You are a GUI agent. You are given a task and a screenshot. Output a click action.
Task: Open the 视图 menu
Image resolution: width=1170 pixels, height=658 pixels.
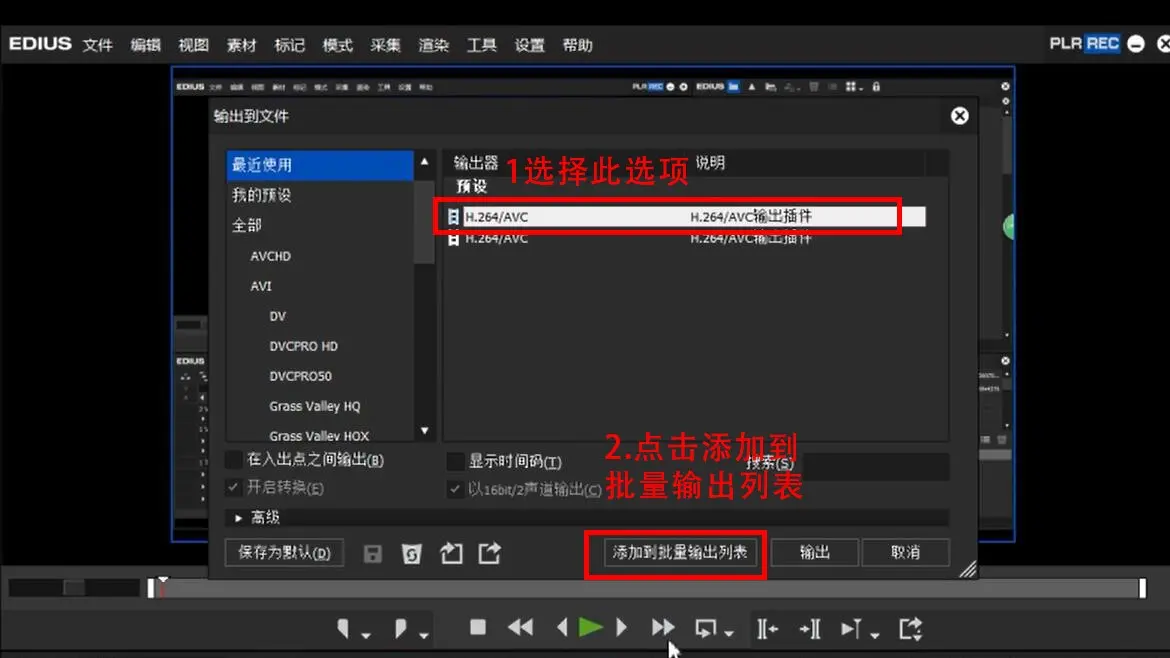tap(193, 46)
